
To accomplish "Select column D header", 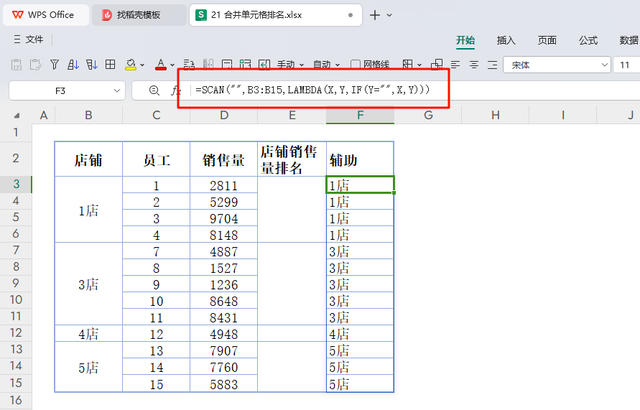I will tap(224, 115).
